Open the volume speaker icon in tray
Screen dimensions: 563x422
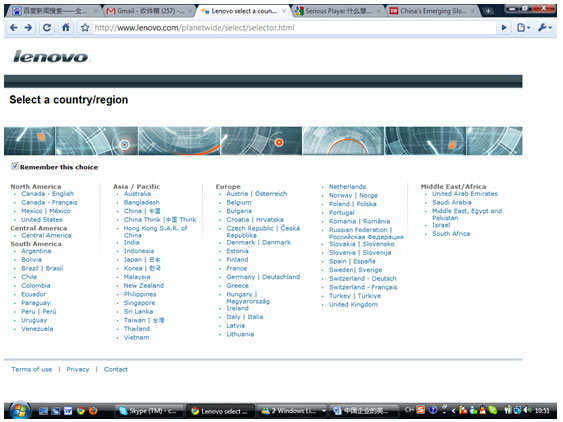pyautogui.click(x=527, y=410)
